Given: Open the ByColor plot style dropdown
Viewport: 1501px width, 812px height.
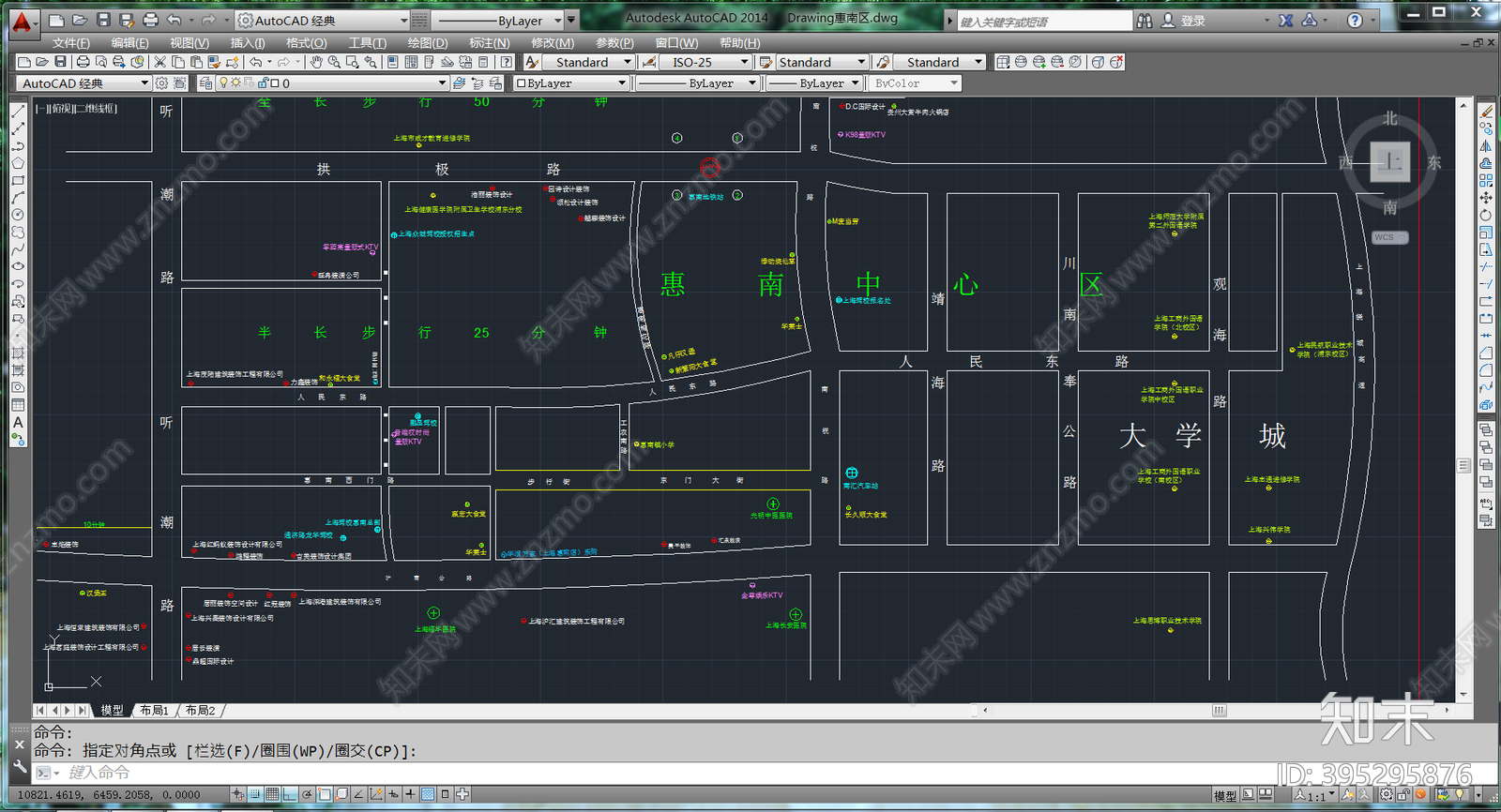Looking at the screenshot, I should pyautogui.click(x=915, y=83).
